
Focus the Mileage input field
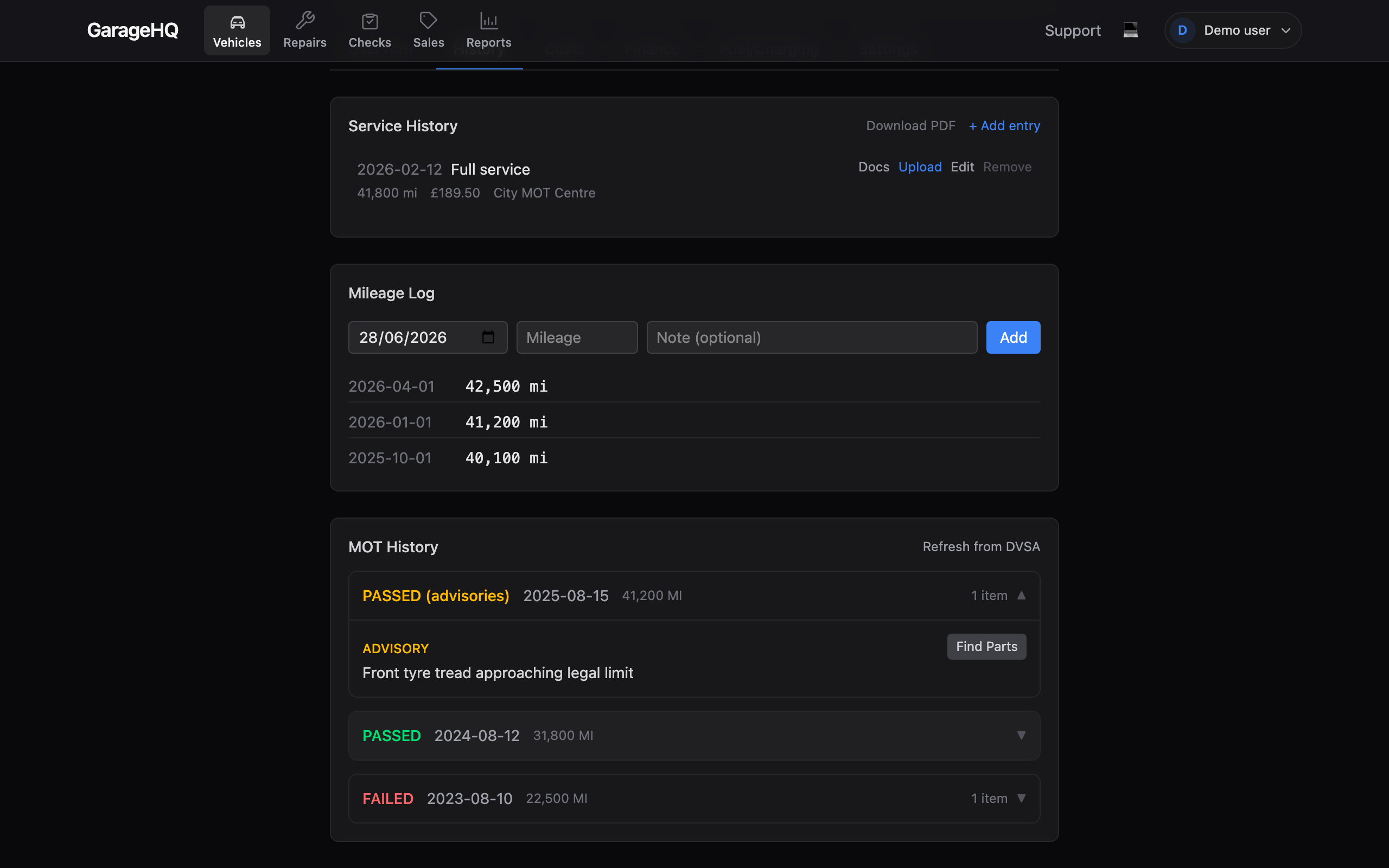click(577, 337)
